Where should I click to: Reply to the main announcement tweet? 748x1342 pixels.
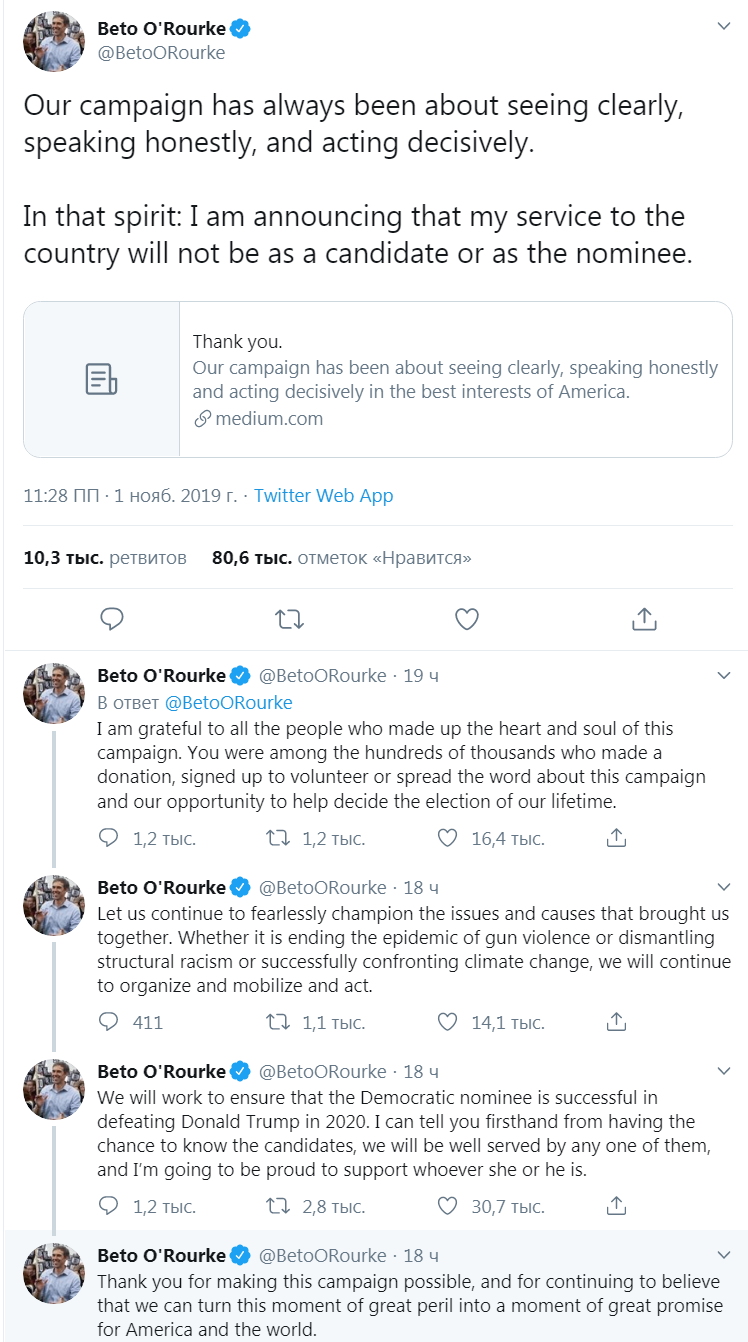click(x=112, y=619)
